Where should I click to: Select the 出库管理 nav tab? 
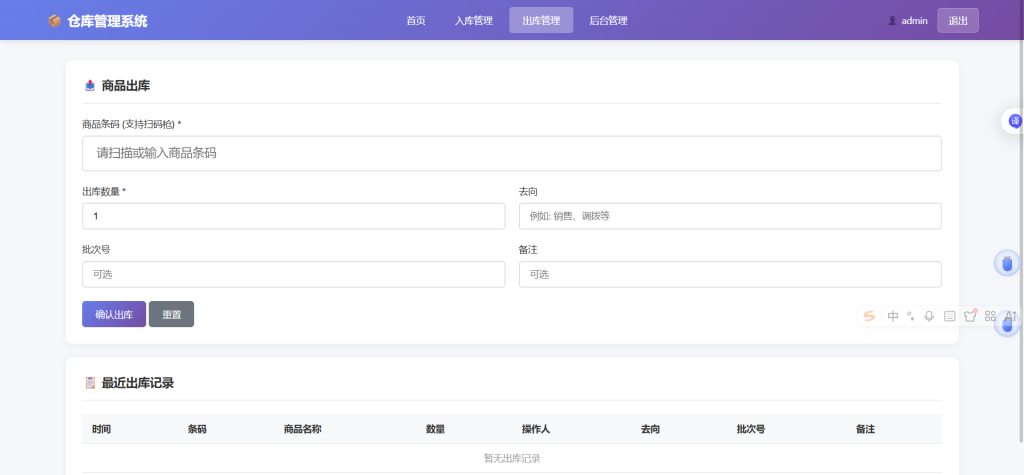coord(541,20)
